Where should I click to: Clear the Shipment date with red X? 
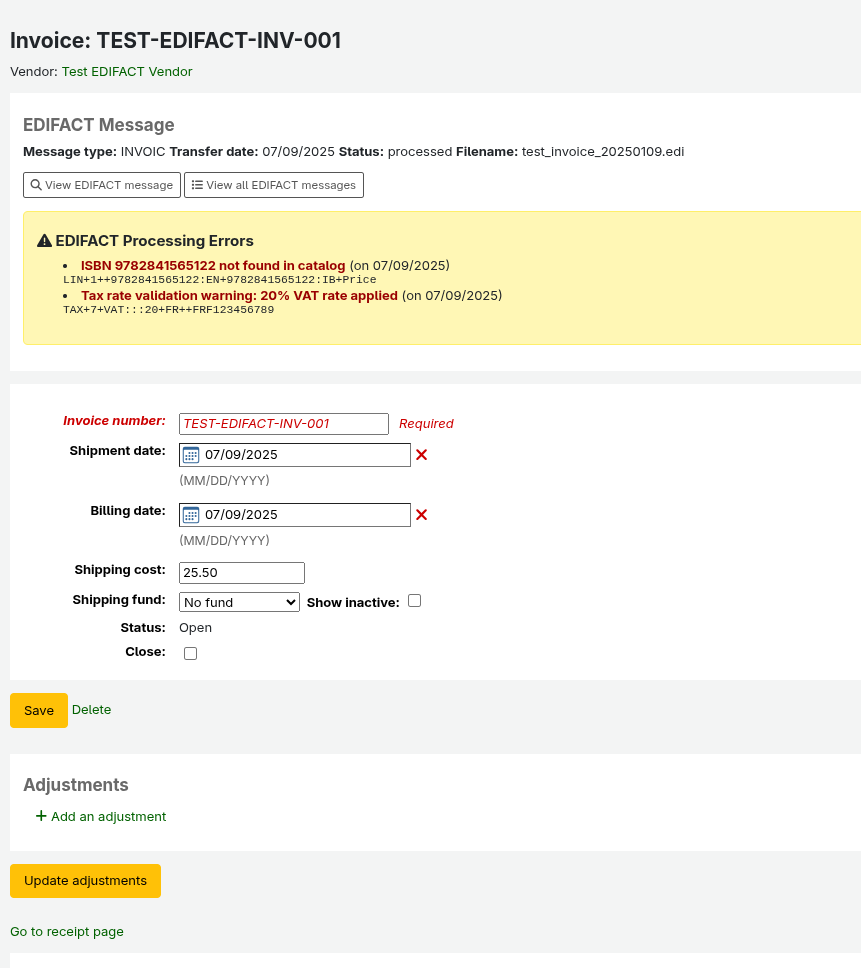click(x=421, y=455)
